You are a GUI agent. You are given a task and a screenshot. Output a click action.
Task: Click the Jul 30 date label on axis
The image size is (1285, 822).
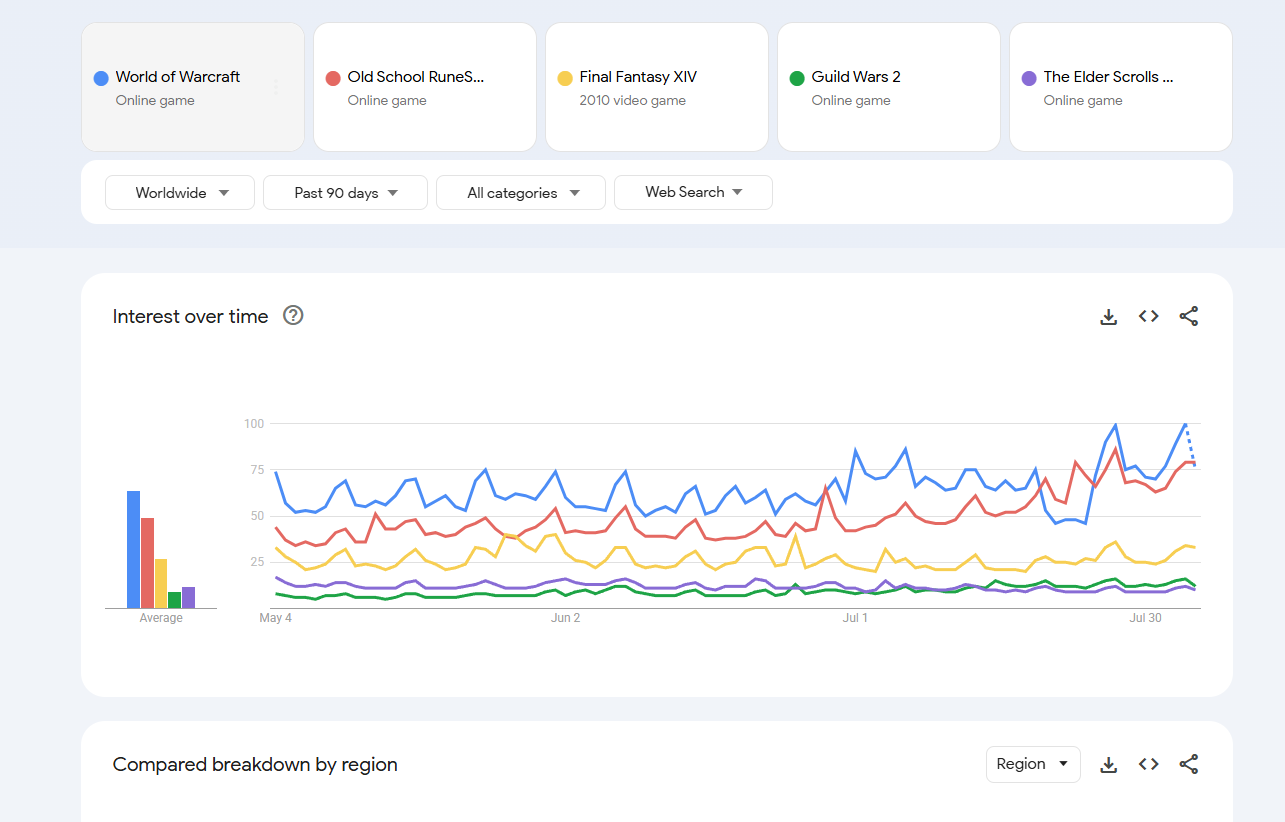point(1145,618)
